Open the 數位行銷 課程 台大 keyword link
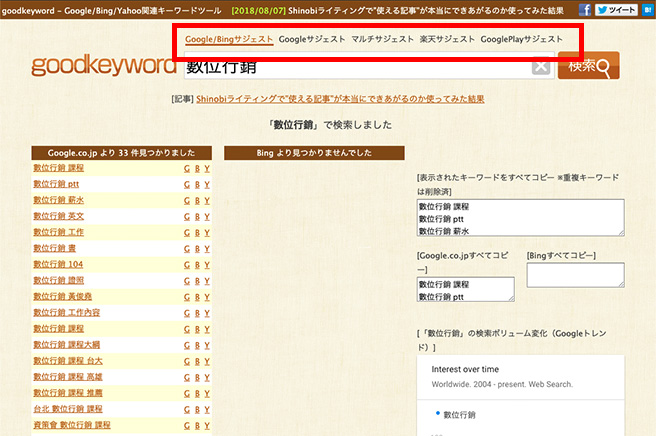Viewport: 656px width, 436px height. pyautogui.click(x=68, y=361)
